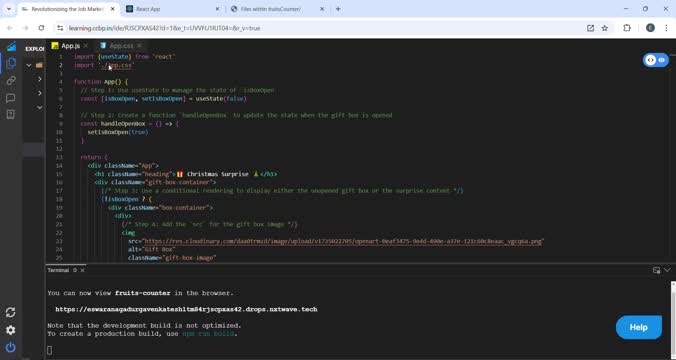Open the settings gear in activity bar
This screenshot has height=360, width=676.
[11, 330]
